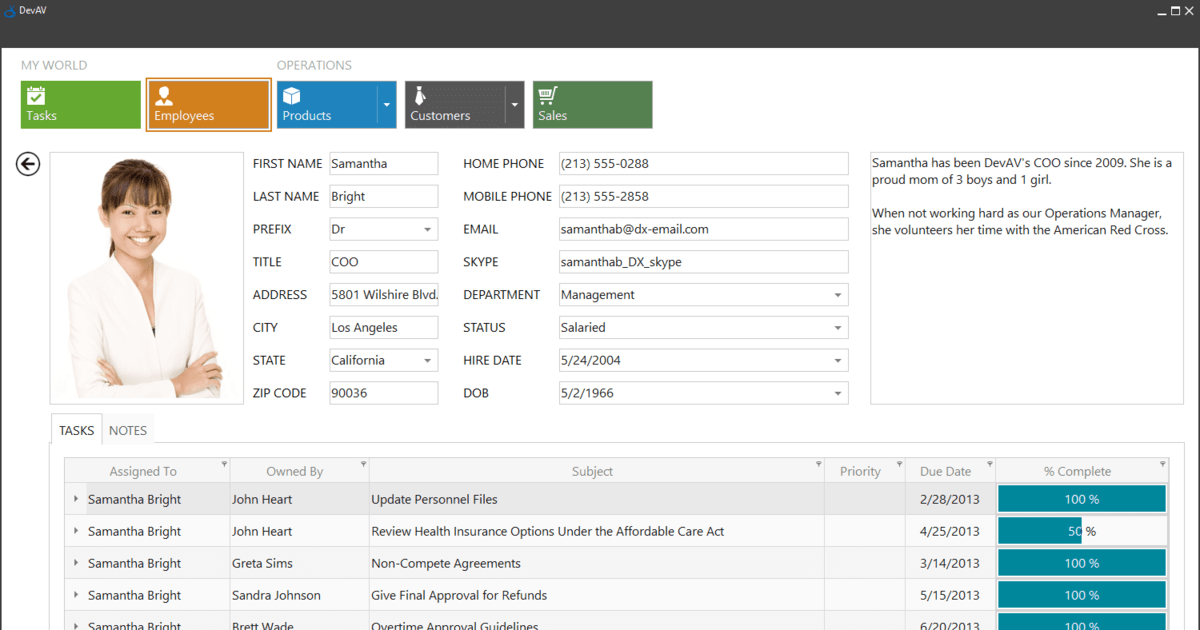
Task: Click the Customers module icon
Action: point(421,97)
